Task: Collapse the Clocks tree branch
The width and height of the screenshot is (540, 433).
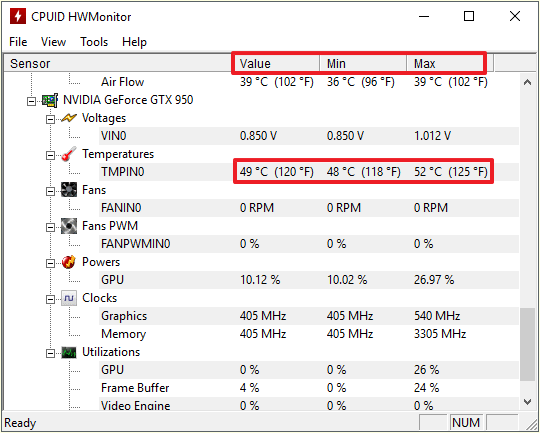Action: coord(50,299)
